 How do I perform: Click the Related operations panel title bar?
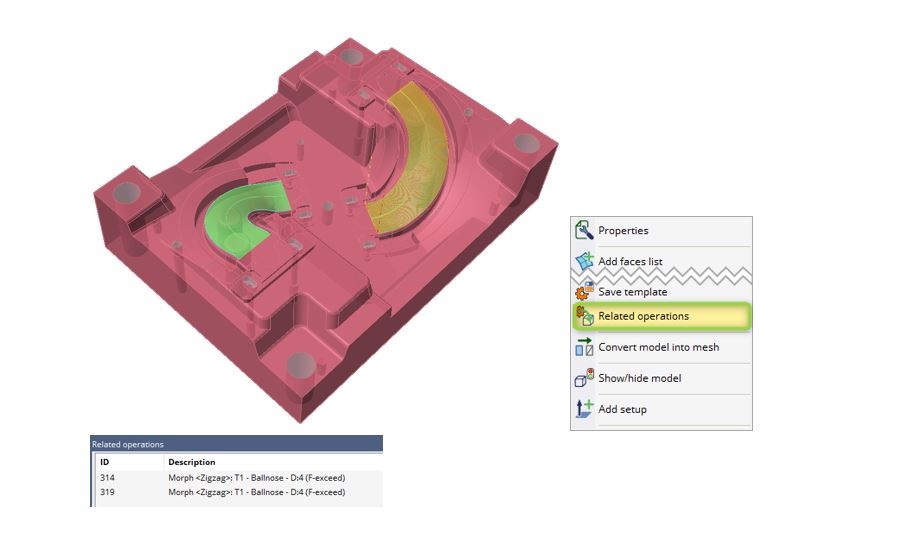[236, 444]
